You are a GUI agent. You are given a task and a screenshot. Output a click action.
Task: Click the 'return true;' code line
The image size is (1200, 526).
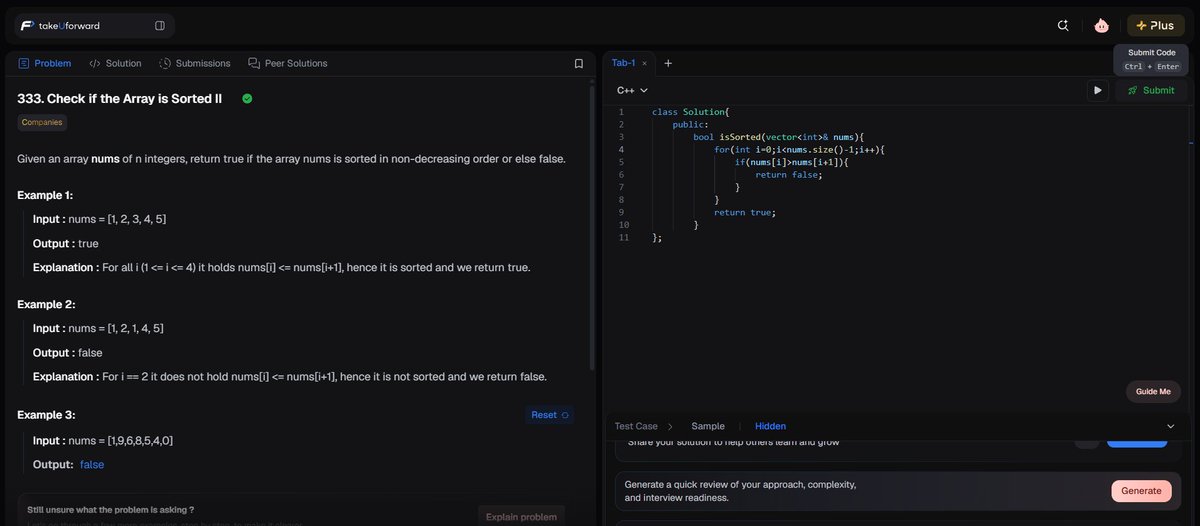pos(745,212)
